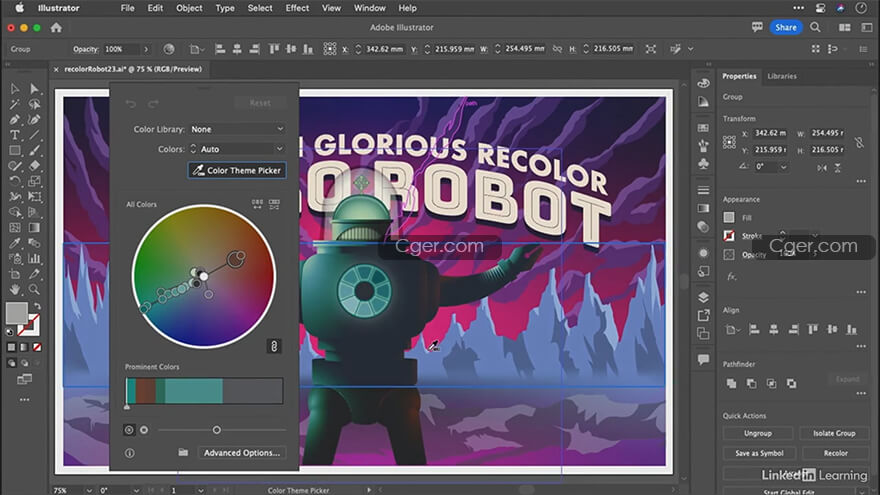Open Color Library dropdown showing None
880x495 pixels.
237,129
